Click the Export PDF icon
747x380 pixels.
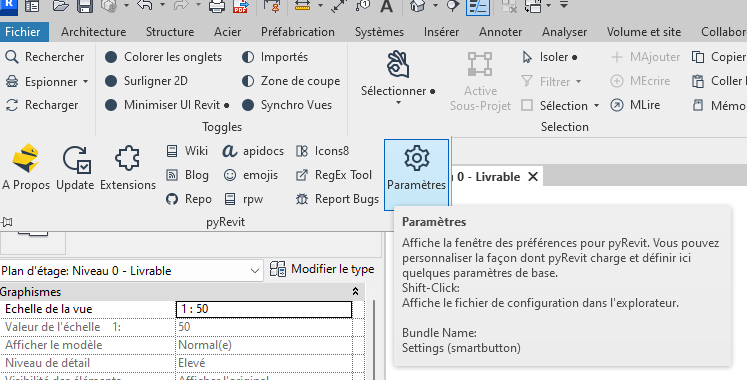point(241,6)
